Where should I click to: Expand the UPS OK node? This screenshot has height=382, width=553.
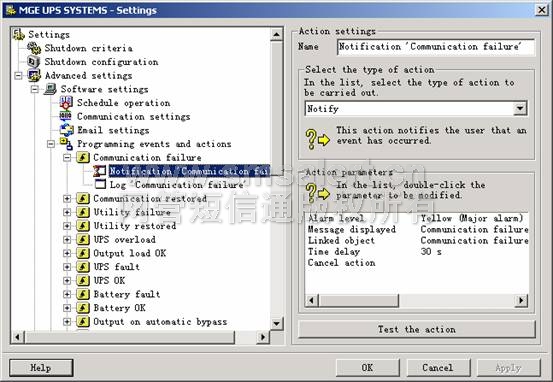tap(67, 281)
